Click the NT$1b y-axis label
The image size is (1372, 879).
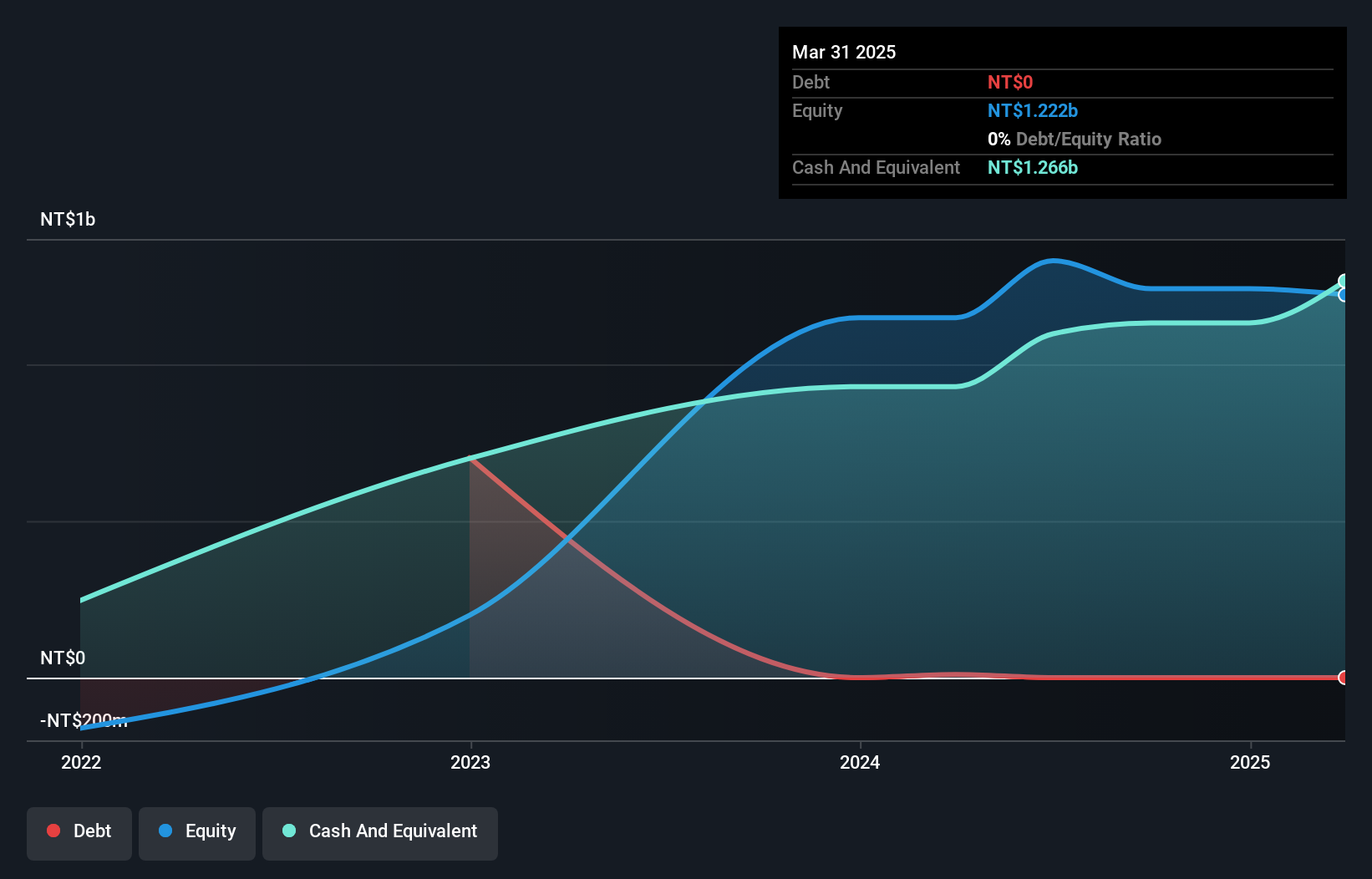(68, 220)
